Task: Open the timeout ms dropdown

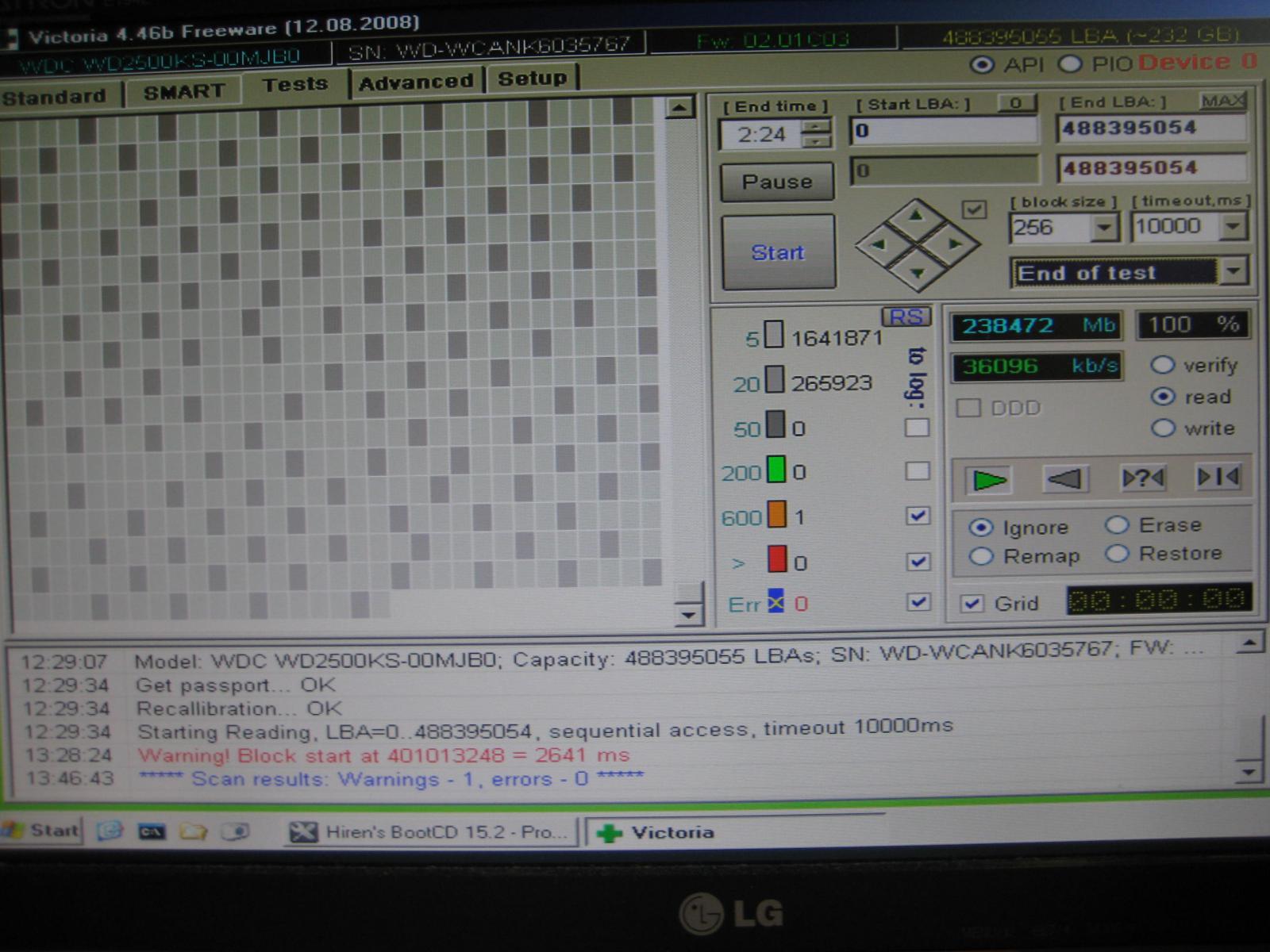Action: [x=1232, y=227]
